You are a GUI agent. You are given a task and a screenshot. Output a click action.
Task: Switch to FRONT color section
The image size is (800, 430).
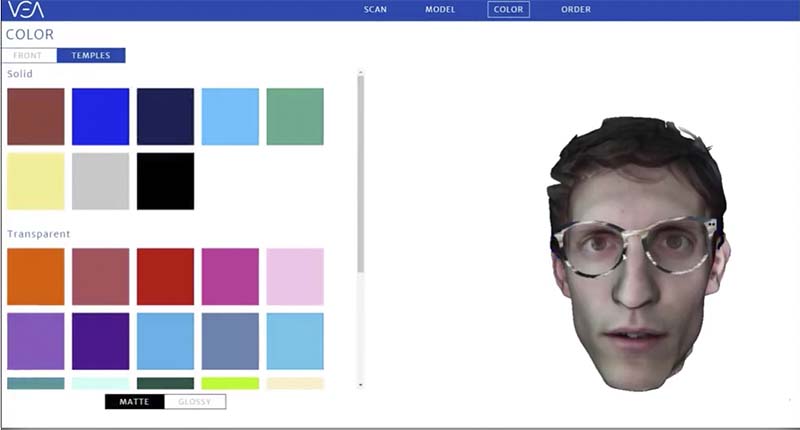click(28, 56)
